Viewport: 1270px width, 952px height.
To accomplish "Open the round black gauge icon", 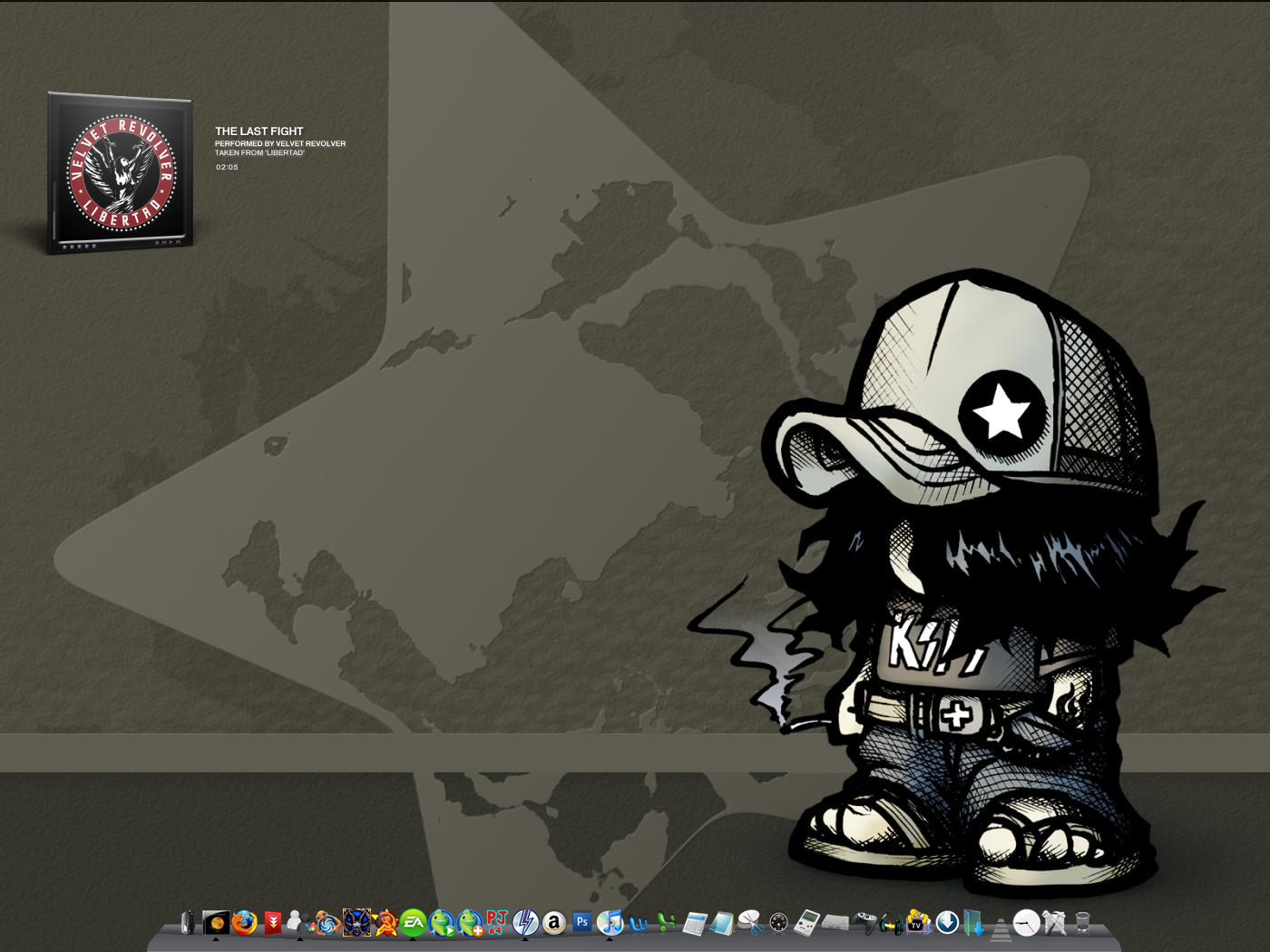I will [778, 924].
